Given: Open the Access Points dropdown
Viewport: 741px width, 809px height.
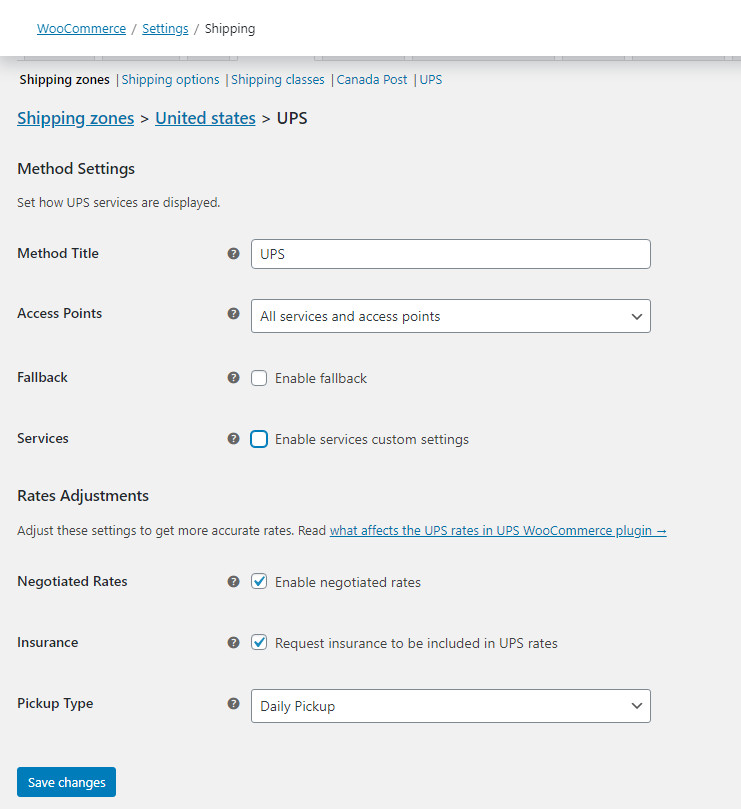Looking at the screenshot, I should [450, 316].
